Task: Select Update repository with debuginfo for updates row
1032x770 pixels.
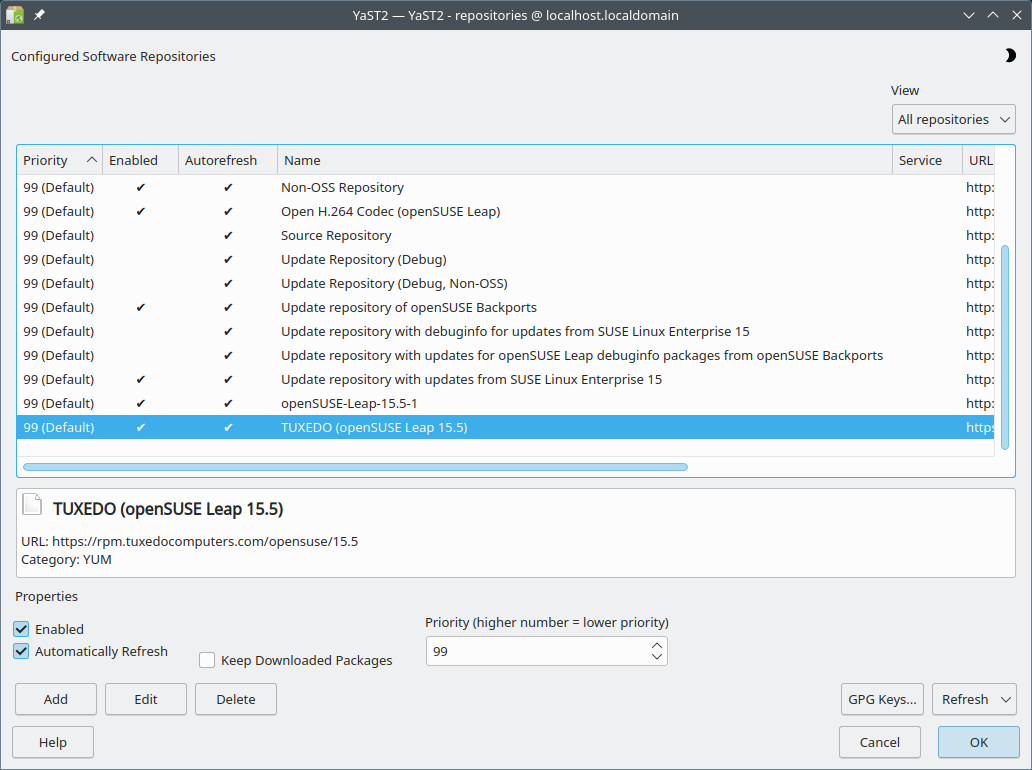Action: pyautogui.click(x=505, y=332)
